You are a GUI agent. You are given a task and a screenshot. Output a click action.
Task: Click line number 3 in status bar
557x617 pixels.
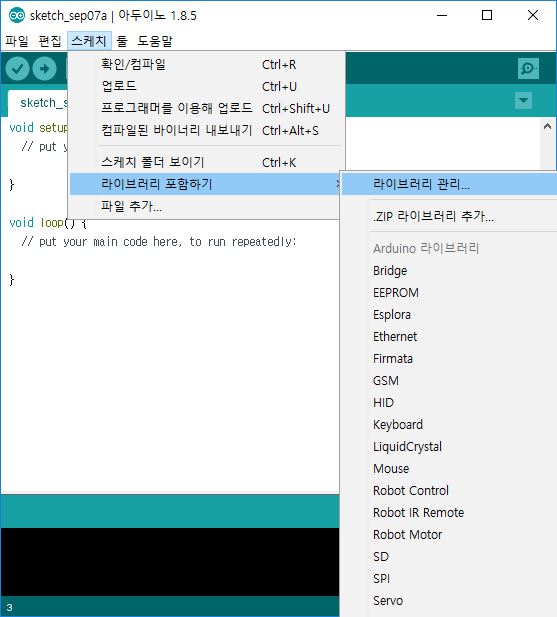[x=9, y=607]
